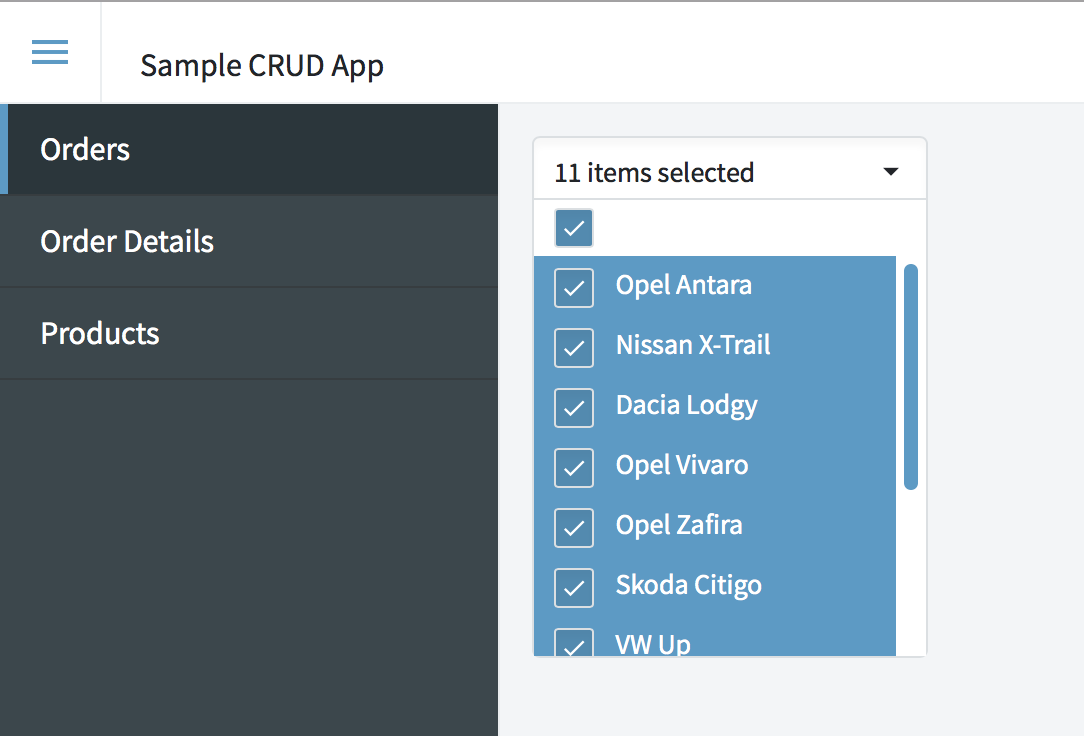Uncheck Opel Zafira

click(x=573, y=527)
